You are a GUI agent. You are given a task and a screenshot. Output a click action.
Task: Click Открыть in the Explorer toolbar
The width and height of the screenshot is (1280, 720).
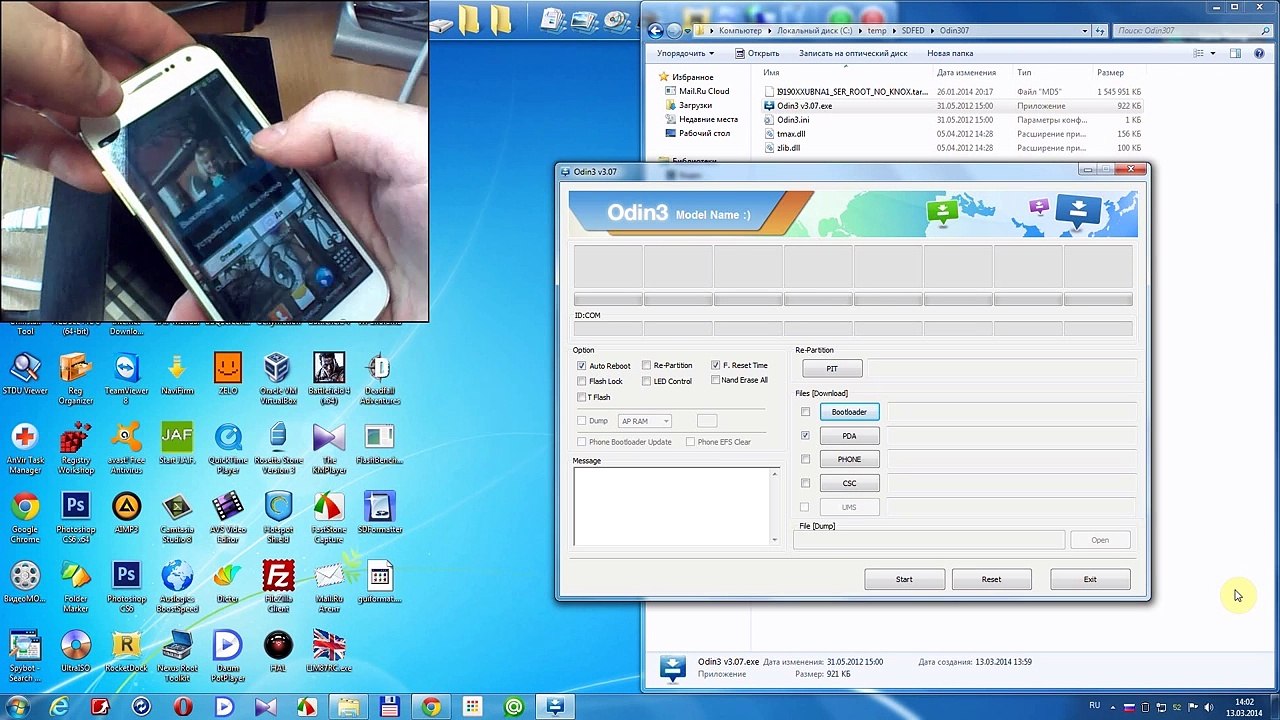pyautogui.click(x=757, y=53)
